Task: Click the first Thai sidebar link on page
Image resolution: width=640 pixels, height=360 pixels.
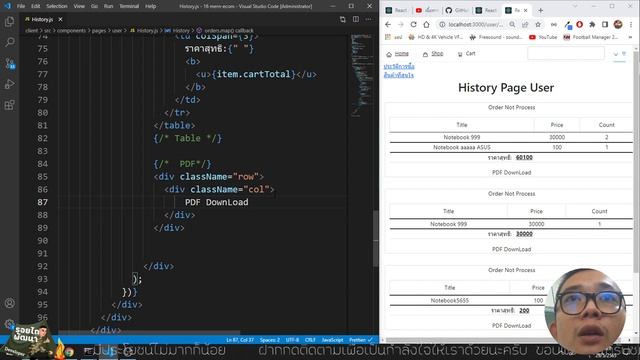Action: click(x=399, y=66)
